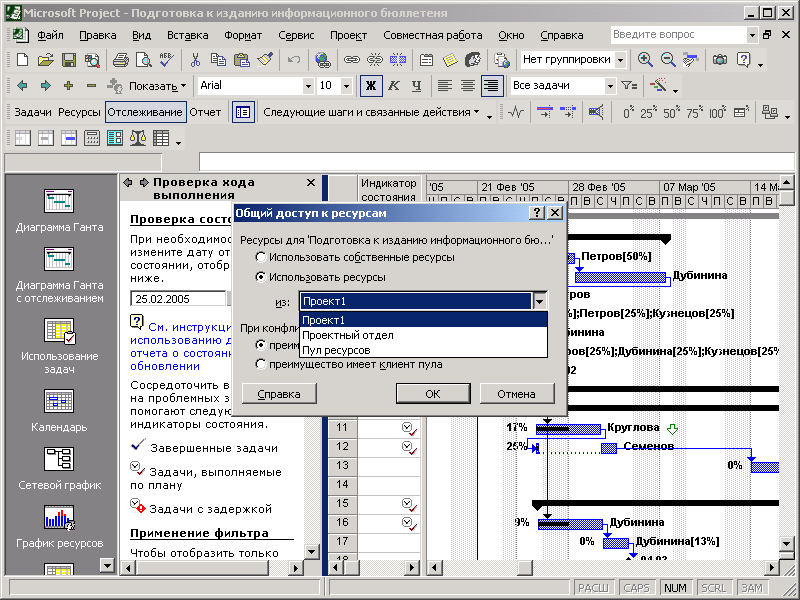Set 100% complete tracking icon
The height and width of the screenshot is (600, 800).
point(717,112)
